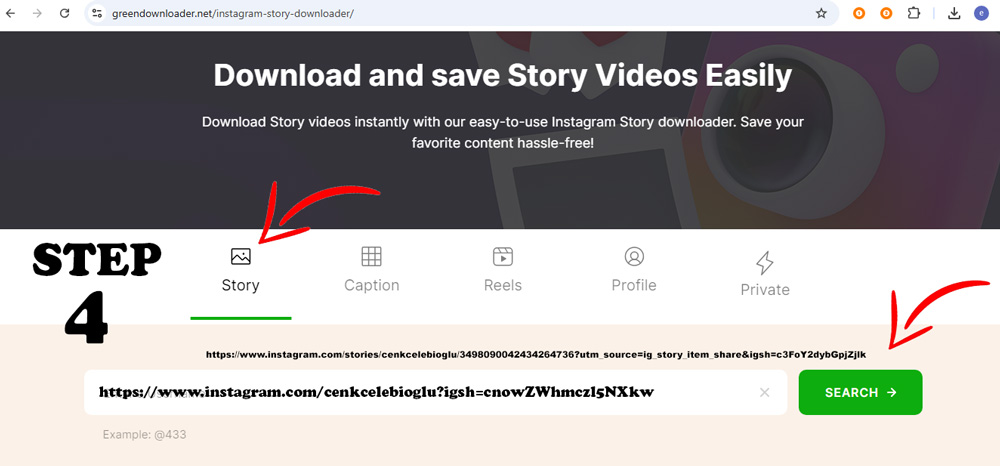Click the first orange extension icon
1000x466 pixels.
coord(859,13)
